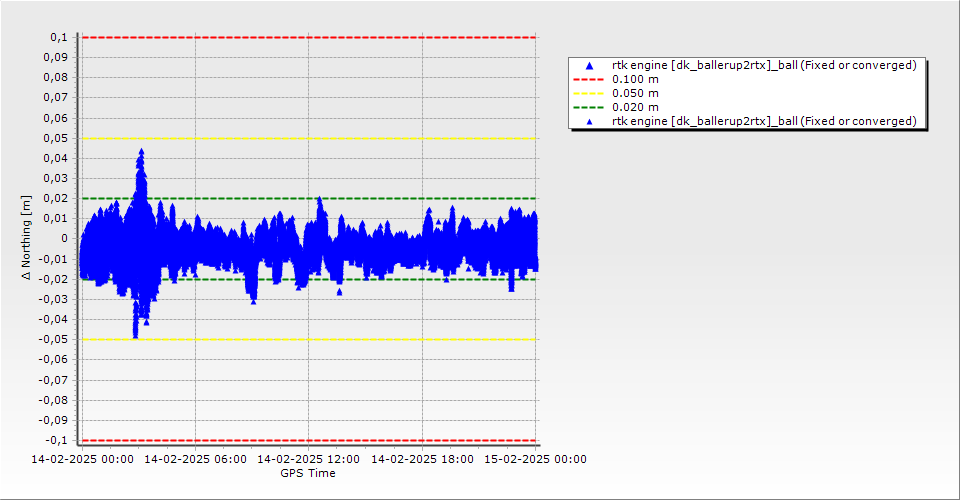Image resolution: width=960 pixels, height=500 pixels.
Task: Click the small blue triangle legend marker
Action: pos(590,122)
